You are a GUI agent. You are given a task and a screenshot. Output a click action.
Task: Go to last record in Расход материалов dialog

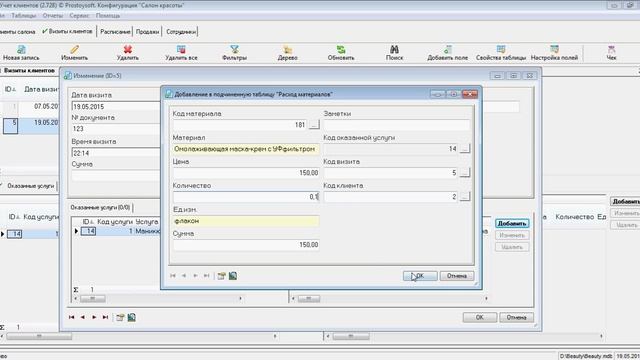tap(207, 276)
